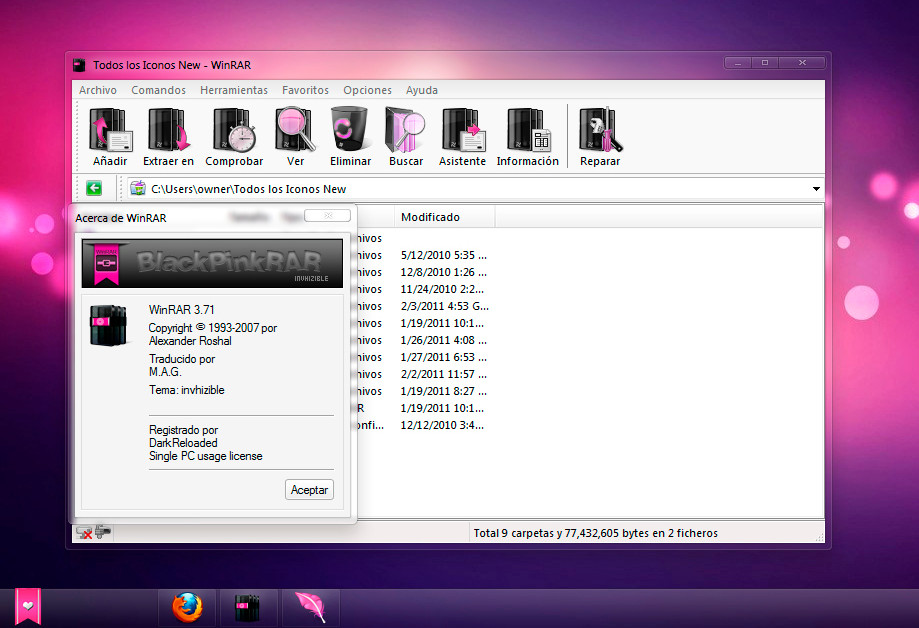Viewport: 919px width, 628px height.
Task: Click the Añadir toolbar icon
Action: [110, 130]
